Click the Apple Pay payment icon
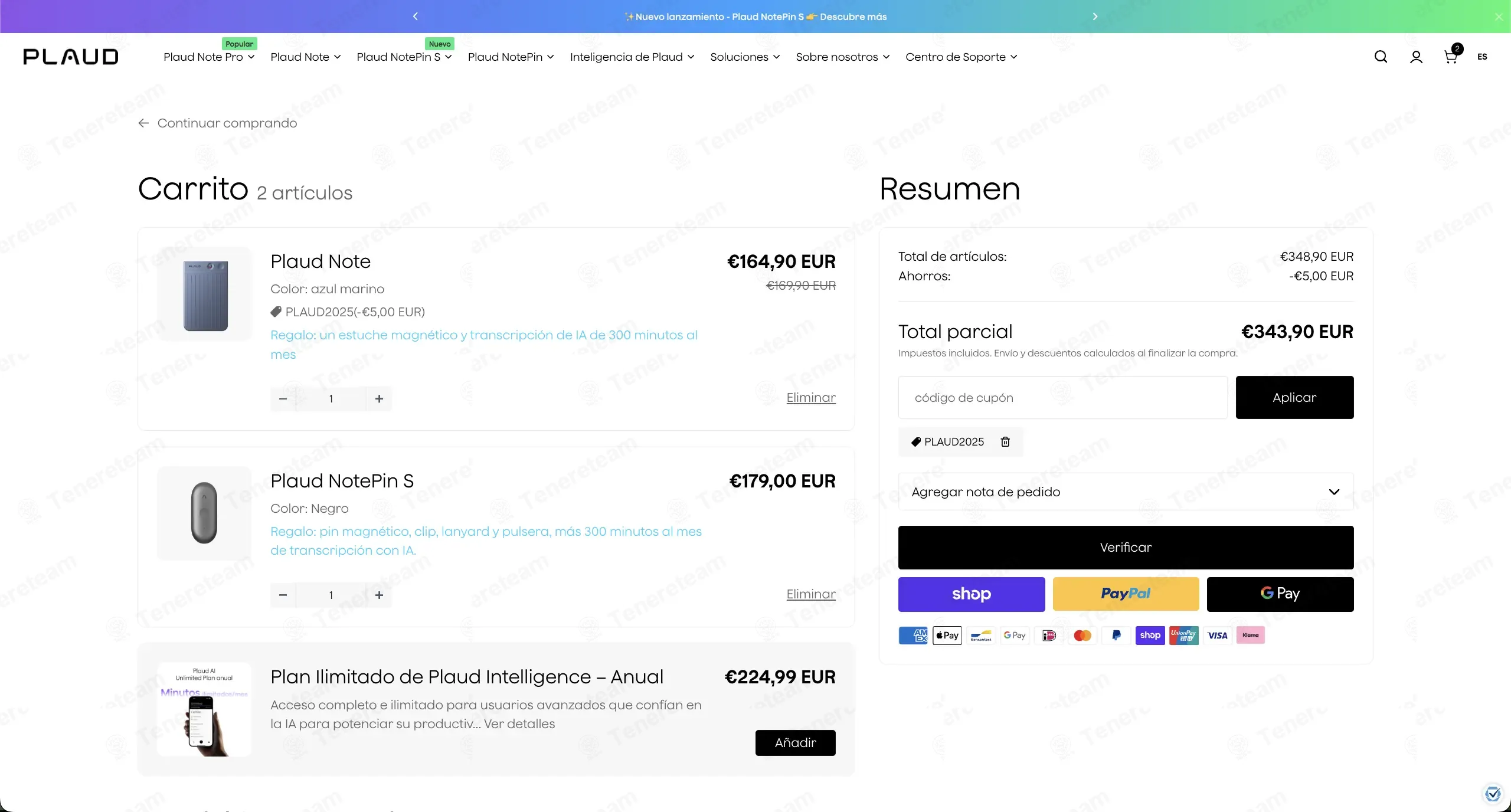The image size is (1511, 812). point(947,636)
